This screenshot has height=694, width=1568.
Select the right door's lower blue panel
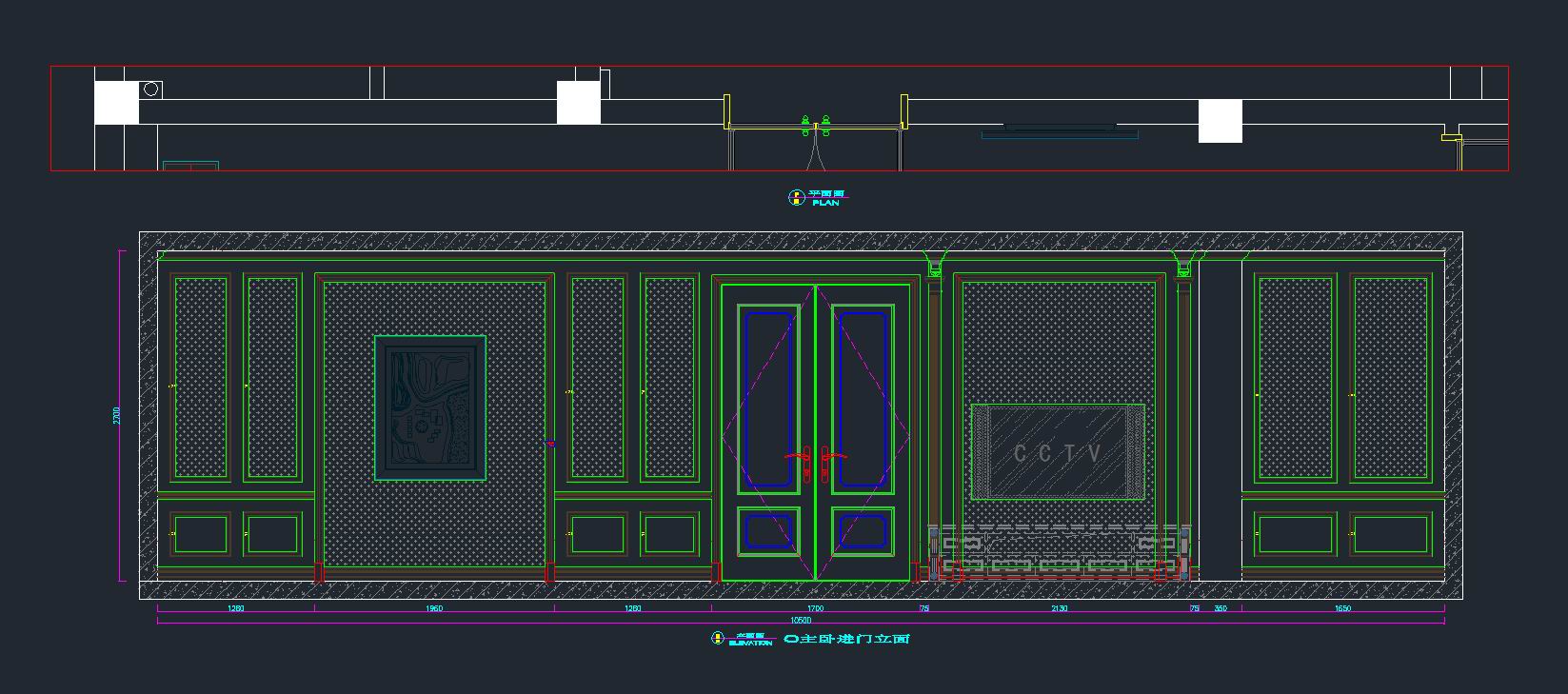[x=863, y=531]
